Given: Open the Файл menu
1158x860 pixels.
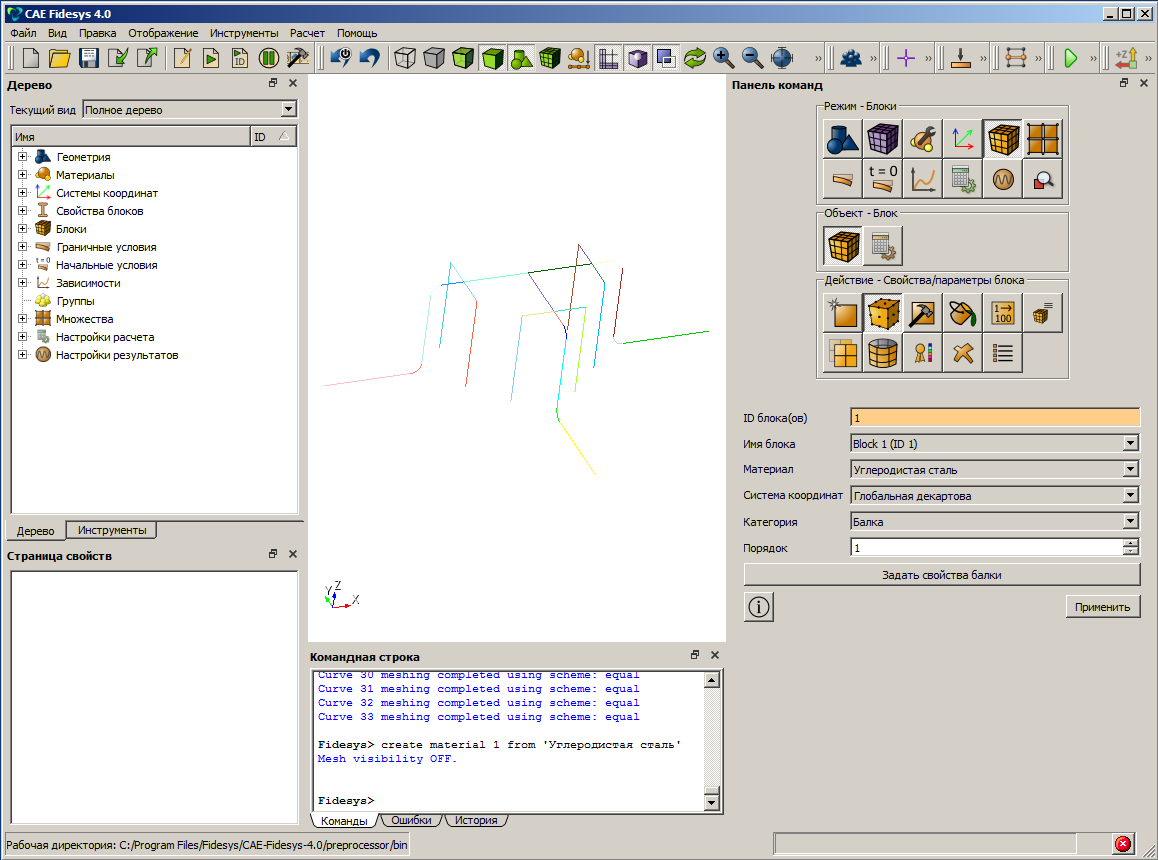Looking at the screenshot, I should 23,33.
